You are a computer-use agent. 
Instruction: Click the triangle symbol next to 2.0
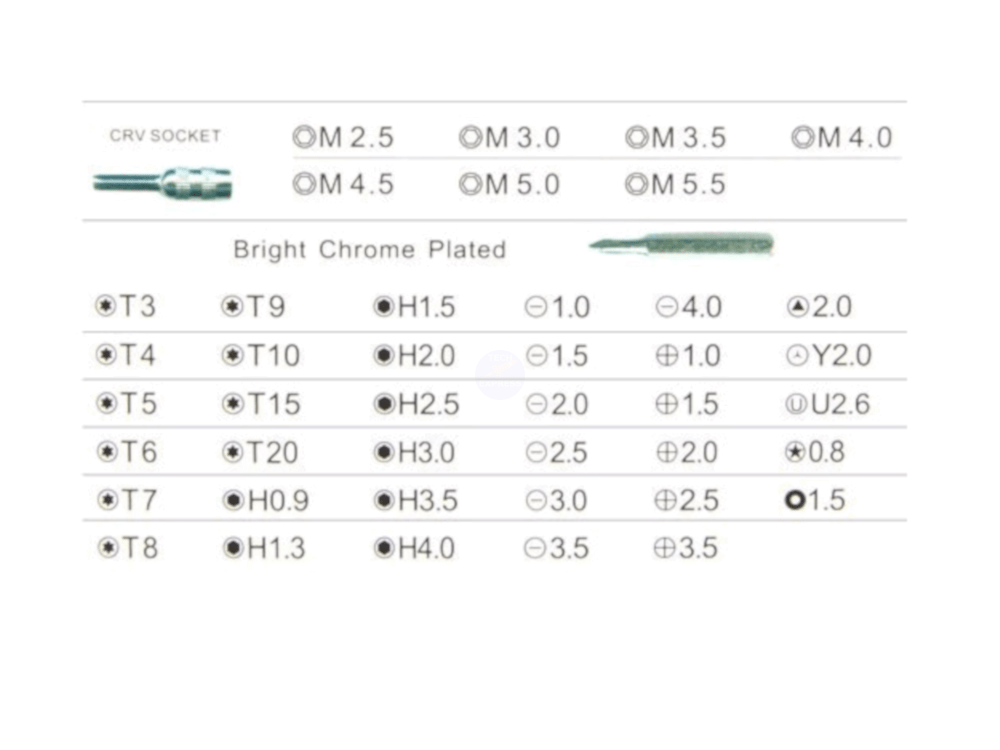(x=797, y=307)
